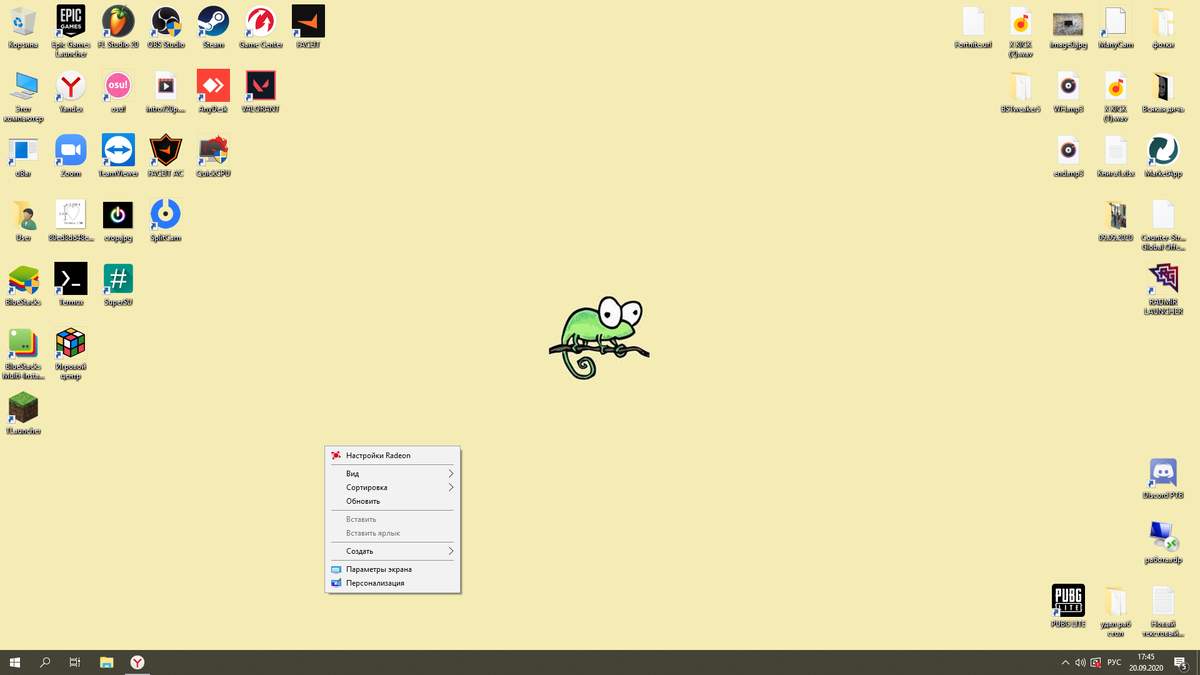Select the RADMIR LAUNCHER icon
Screen dimensions: 1200x675
[1163, 289]
